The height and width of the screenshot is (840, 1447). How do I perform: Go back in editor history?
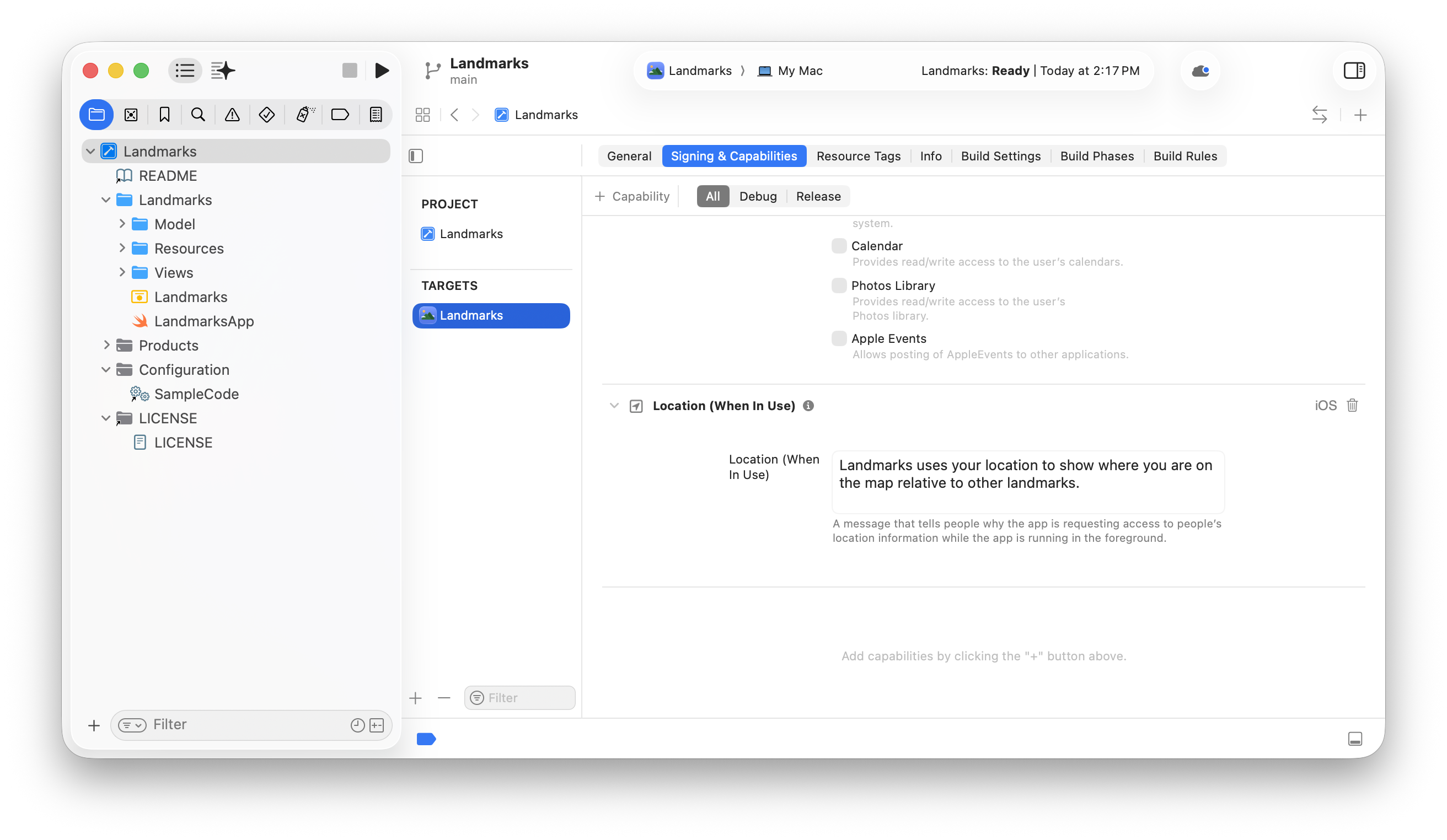[x=455, y=115]
